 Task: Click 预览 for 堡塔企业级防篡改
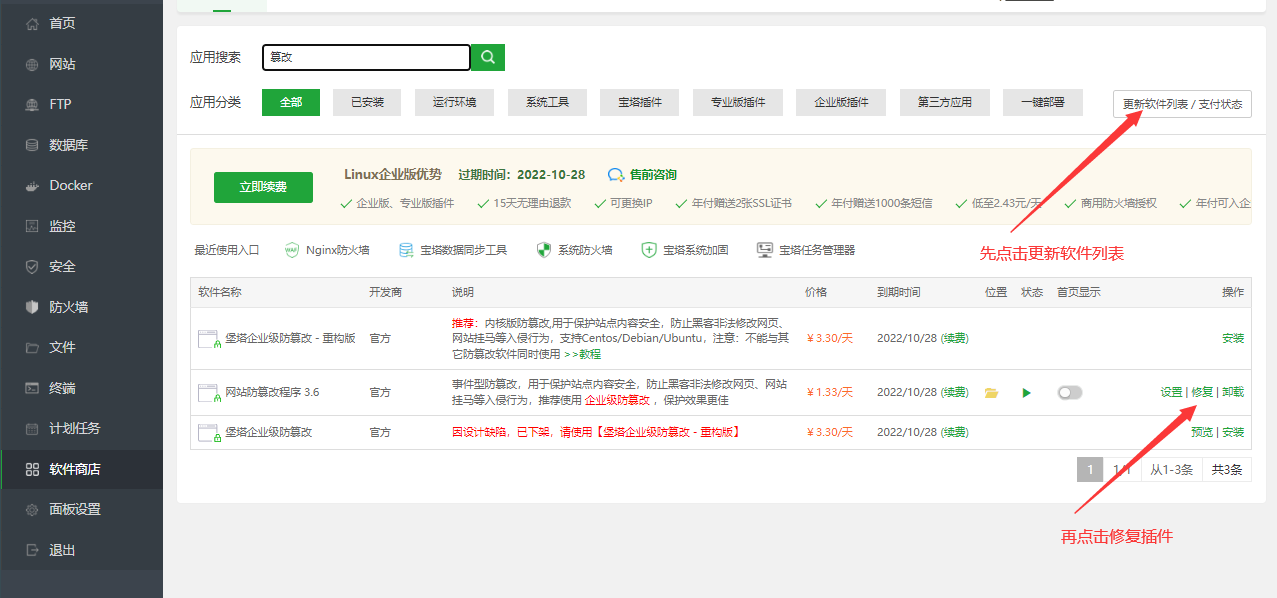pos(1202,433)
